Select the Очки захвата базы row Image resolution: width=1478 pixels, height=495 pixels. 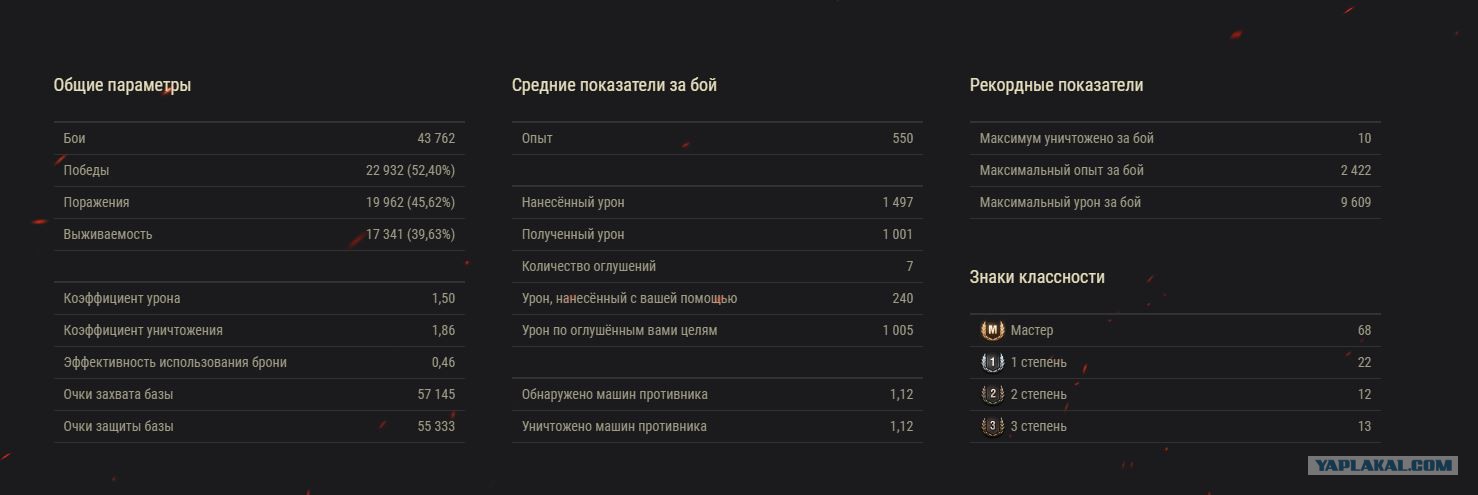pos(259,394)
